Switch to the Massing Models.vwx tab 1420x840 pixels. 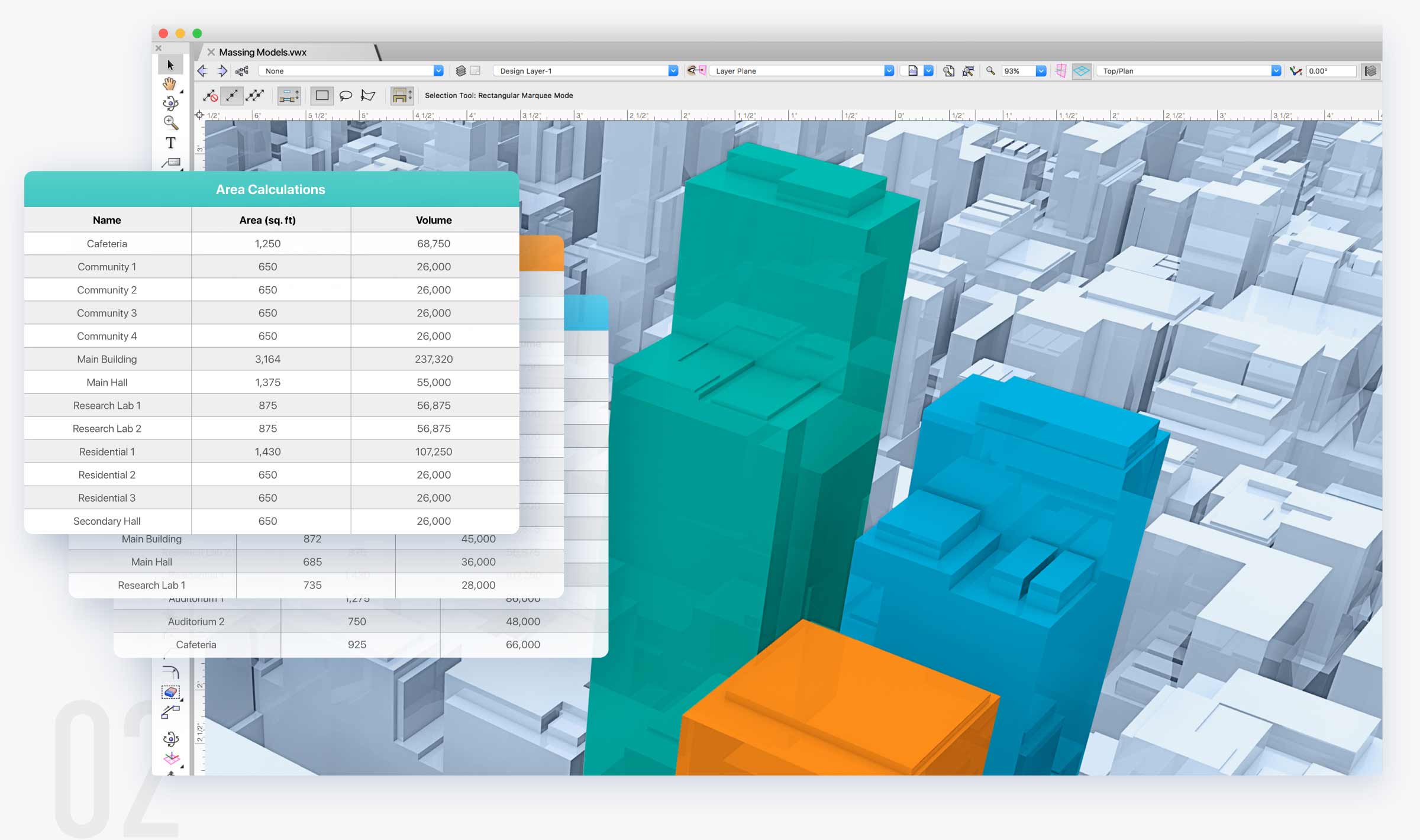(x=263, y=52)
